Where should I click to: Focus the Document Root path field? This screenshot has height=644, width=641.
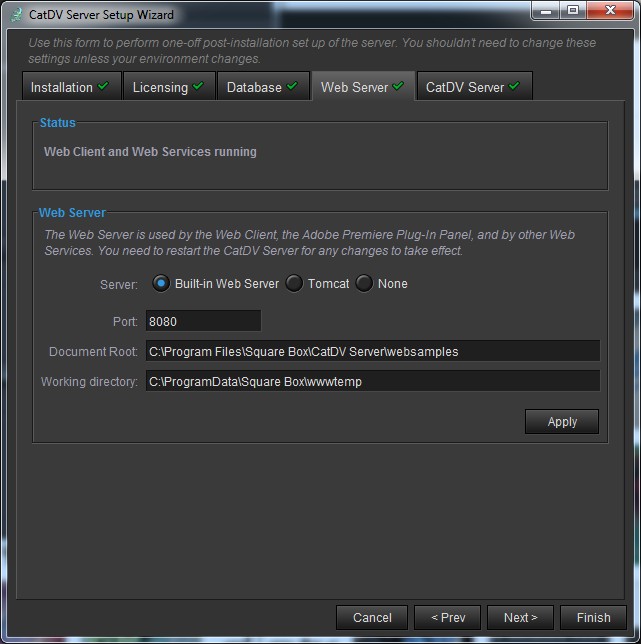(x=373, y=351)
